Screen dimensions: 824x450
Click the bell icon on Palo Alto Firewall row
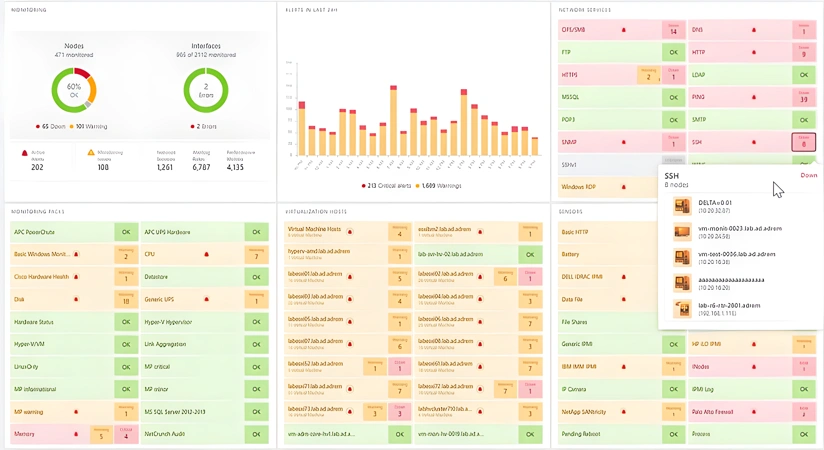pyautogui.click(x=754, y=412)
